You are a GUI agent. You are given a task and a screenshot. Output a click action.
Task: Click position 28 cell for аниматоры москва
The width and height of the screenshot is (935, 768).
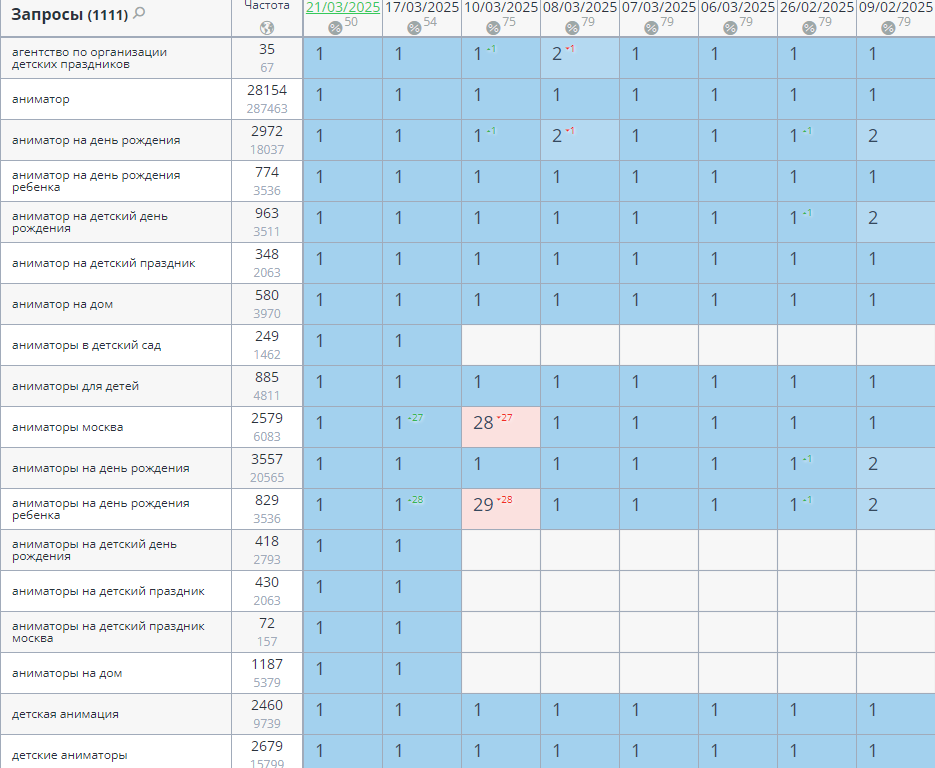(x=501, y=427)
